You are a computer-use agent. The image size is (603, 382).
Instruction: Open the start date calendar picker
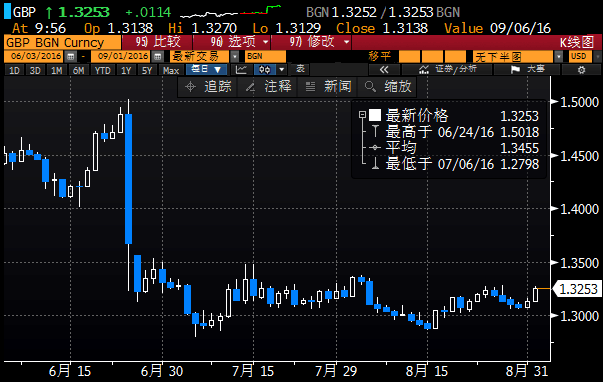pyautogui.click(x=70, y=57)
